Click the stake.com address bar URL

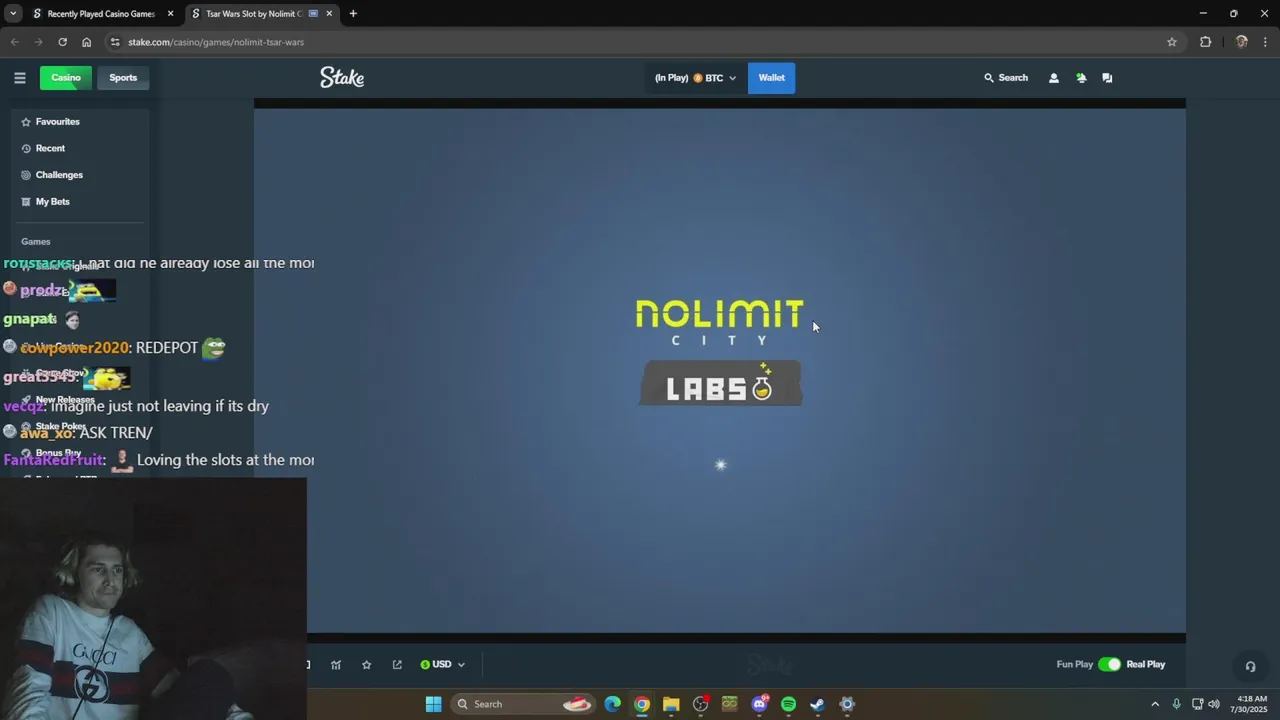point(216,42)
